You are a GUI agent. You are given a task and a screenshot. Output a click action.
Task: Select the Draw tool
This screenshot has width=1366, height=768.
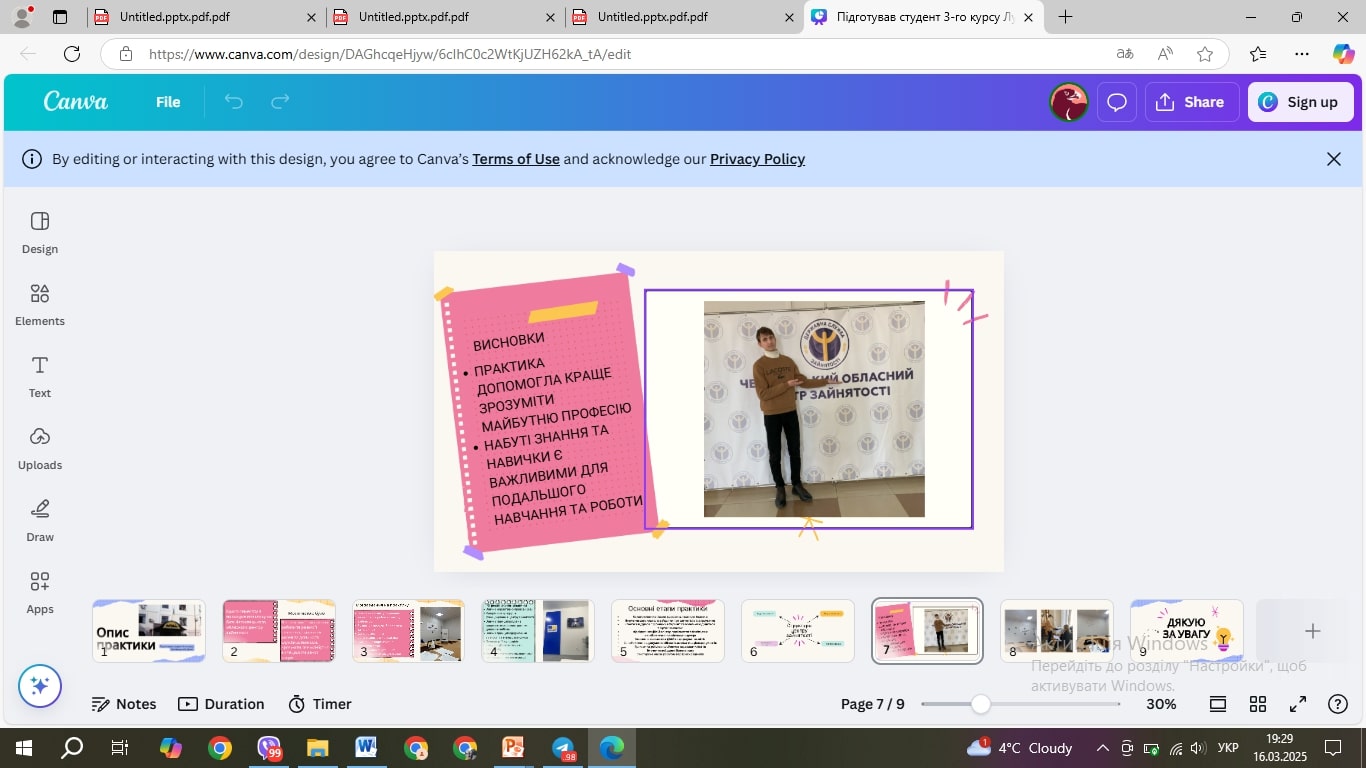[x=40, y=521]
